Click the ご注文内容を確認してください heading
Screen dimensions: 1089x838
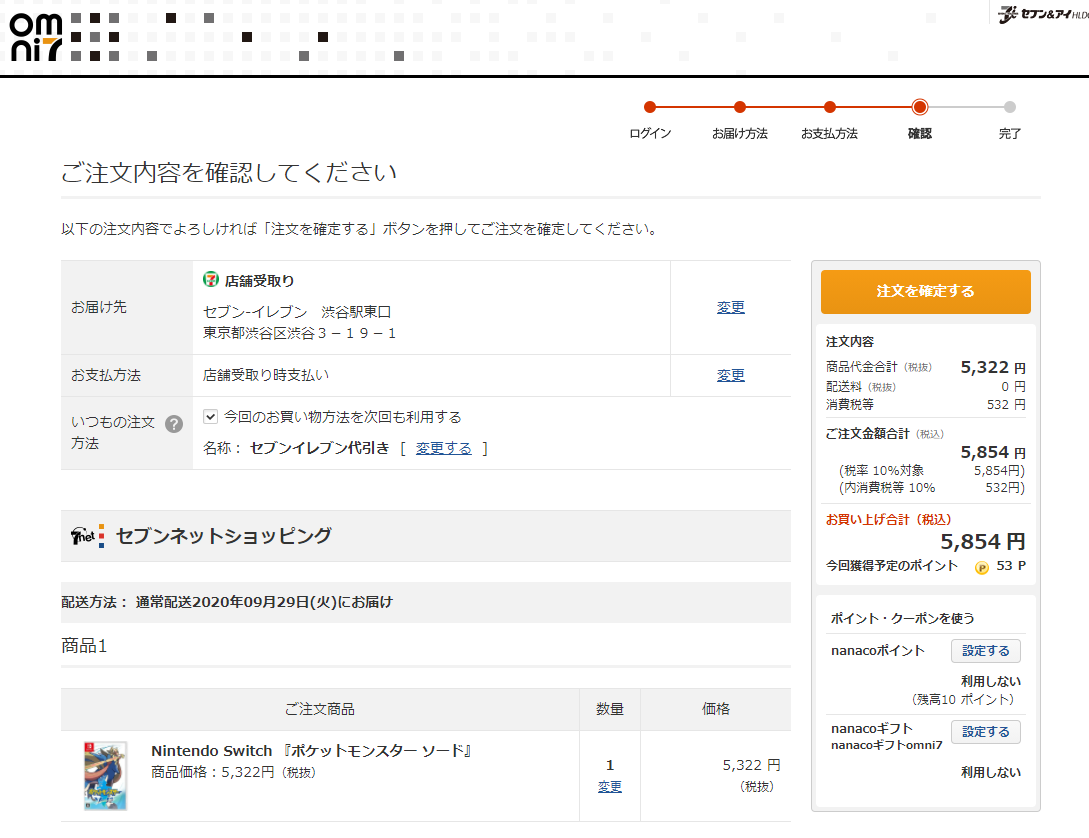[x=228, y=172]
